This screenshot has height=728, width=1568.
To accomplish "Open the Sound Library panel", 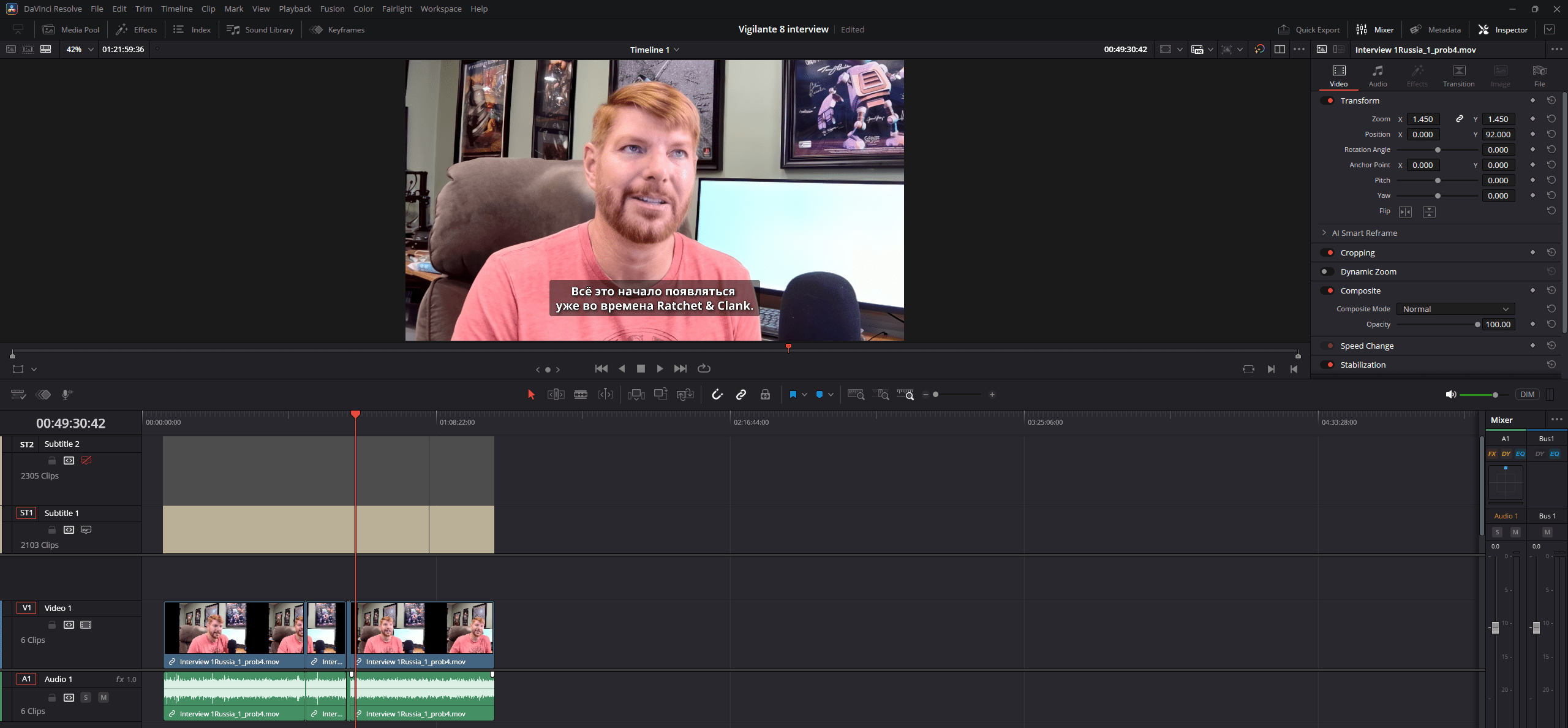I will click(x=260, y=29).
